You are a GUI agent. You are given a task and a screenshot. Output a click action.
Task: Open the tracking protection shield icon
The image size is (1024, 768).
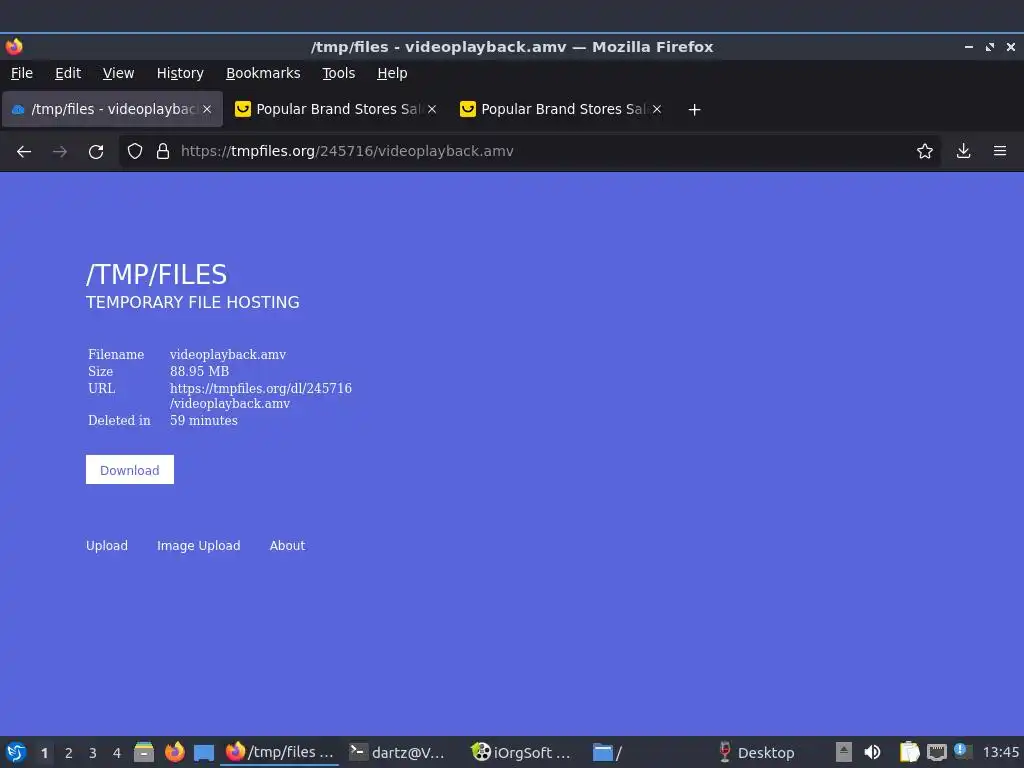pos(135,152)
